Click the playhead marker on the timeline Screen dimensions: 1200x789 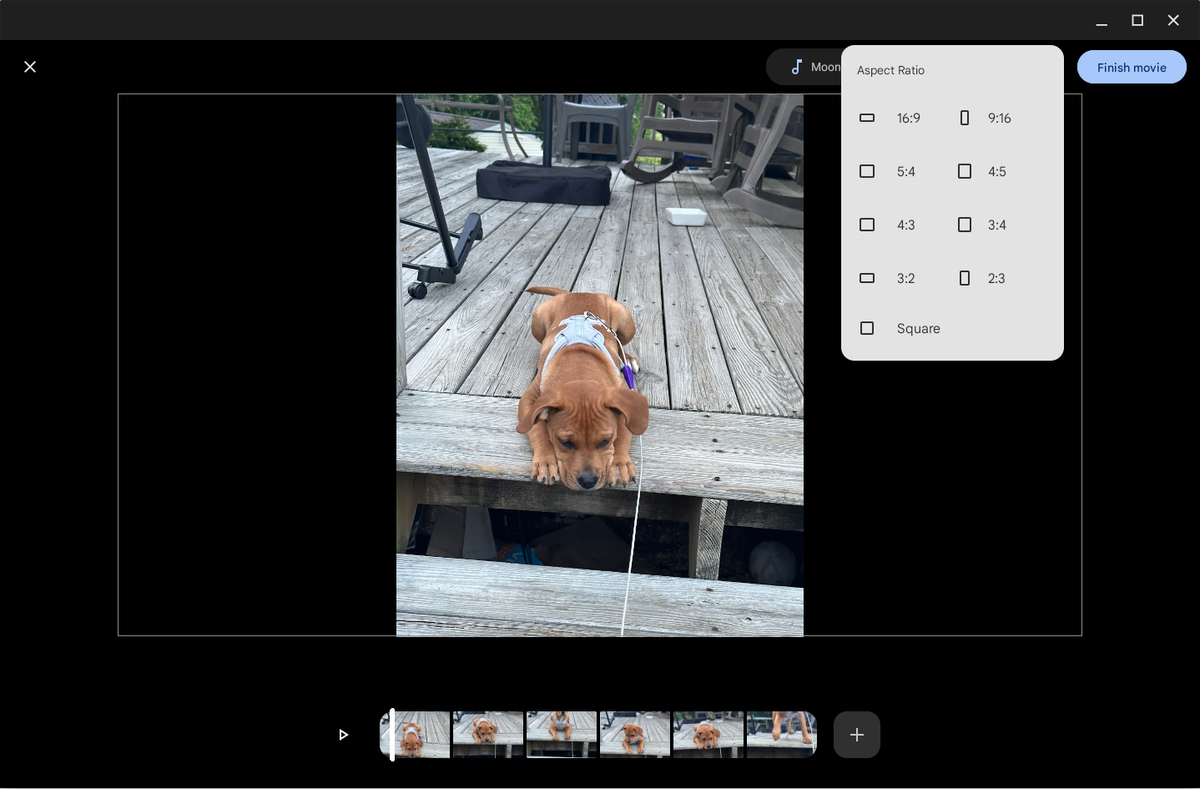pos(392,734)
